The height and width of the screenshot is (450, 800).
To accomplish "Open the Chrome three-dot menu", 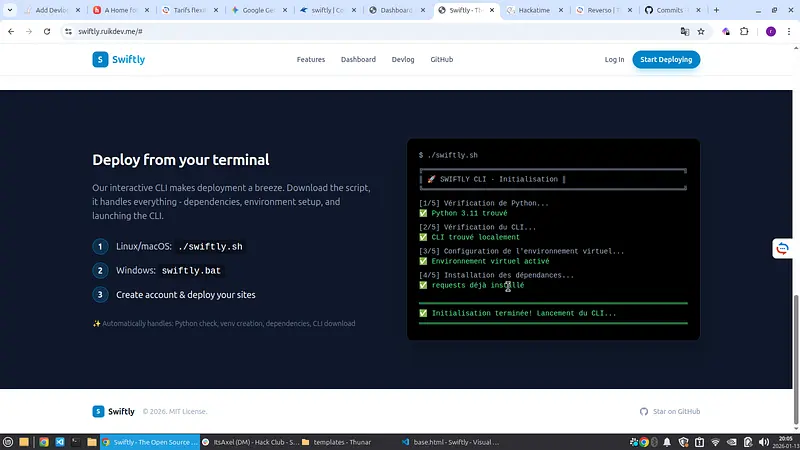I will click(789, 31).
